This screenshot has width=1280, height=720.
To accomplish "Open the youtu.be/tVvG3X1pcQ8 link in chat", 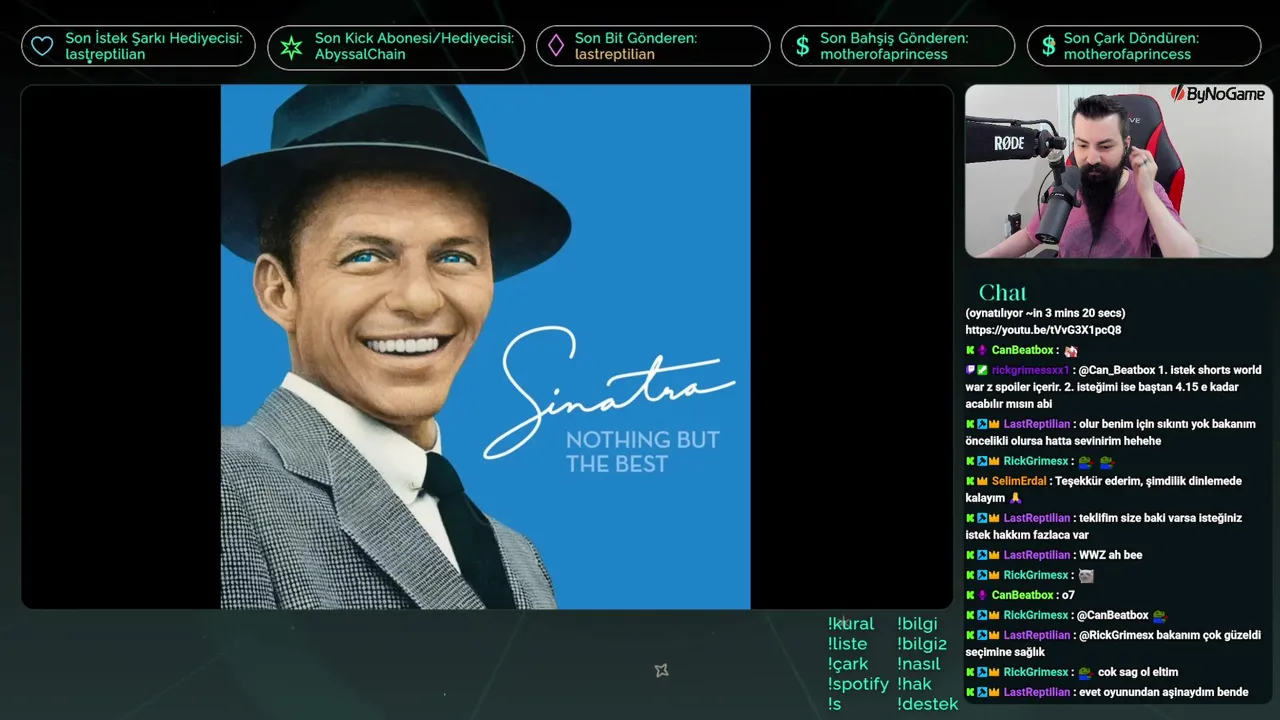I will [x=1043, y=330].
